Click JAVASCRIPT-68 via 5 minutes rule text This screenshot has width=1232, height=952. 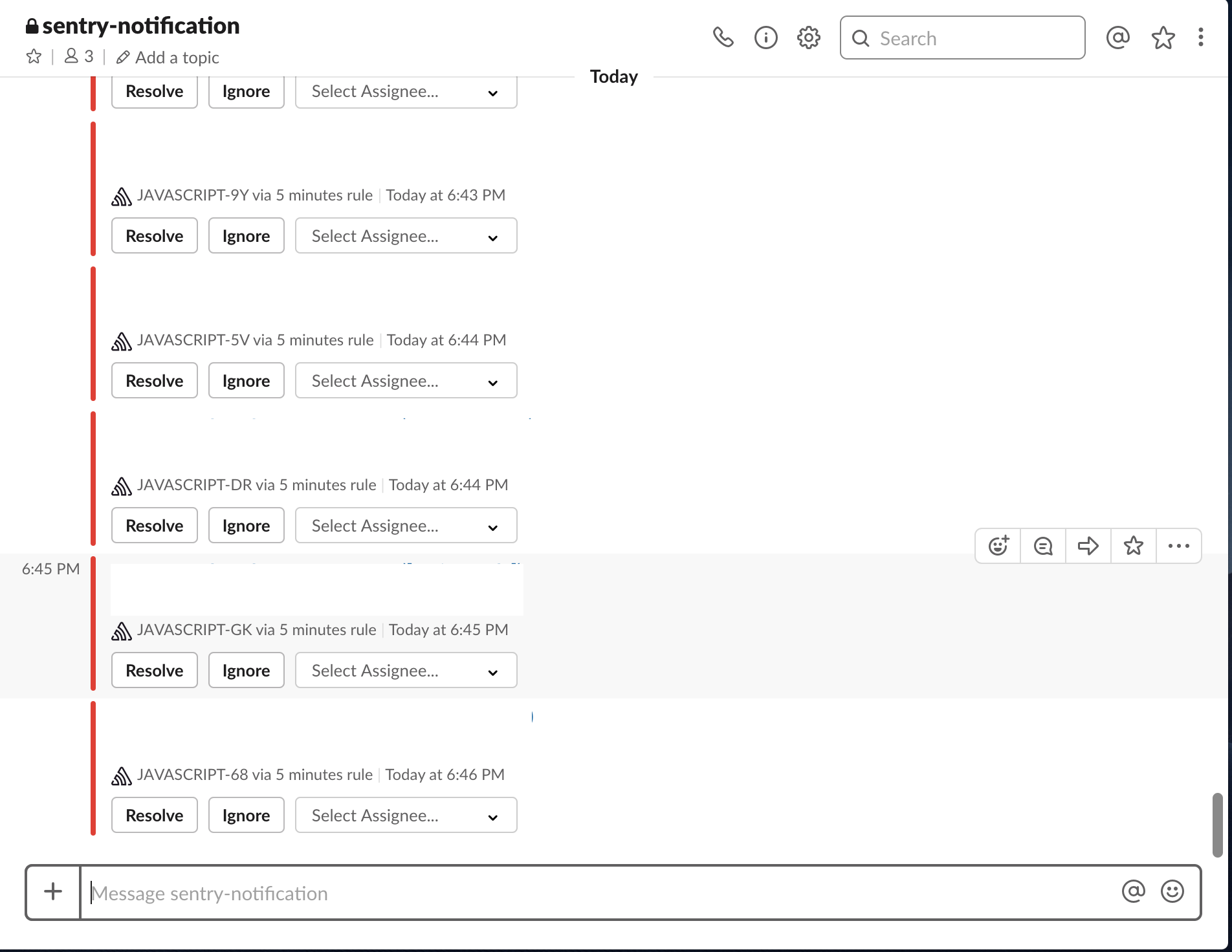coord(255,775)
